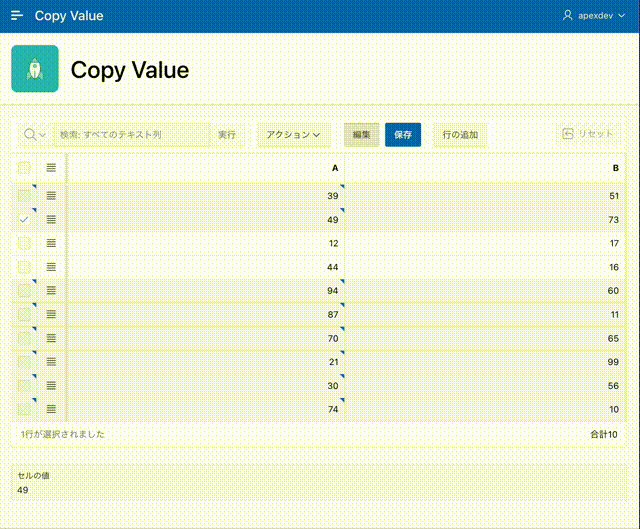Select cell with value 74 in column A
This screenshot has height=529, width=640.
tap(206, 409)
